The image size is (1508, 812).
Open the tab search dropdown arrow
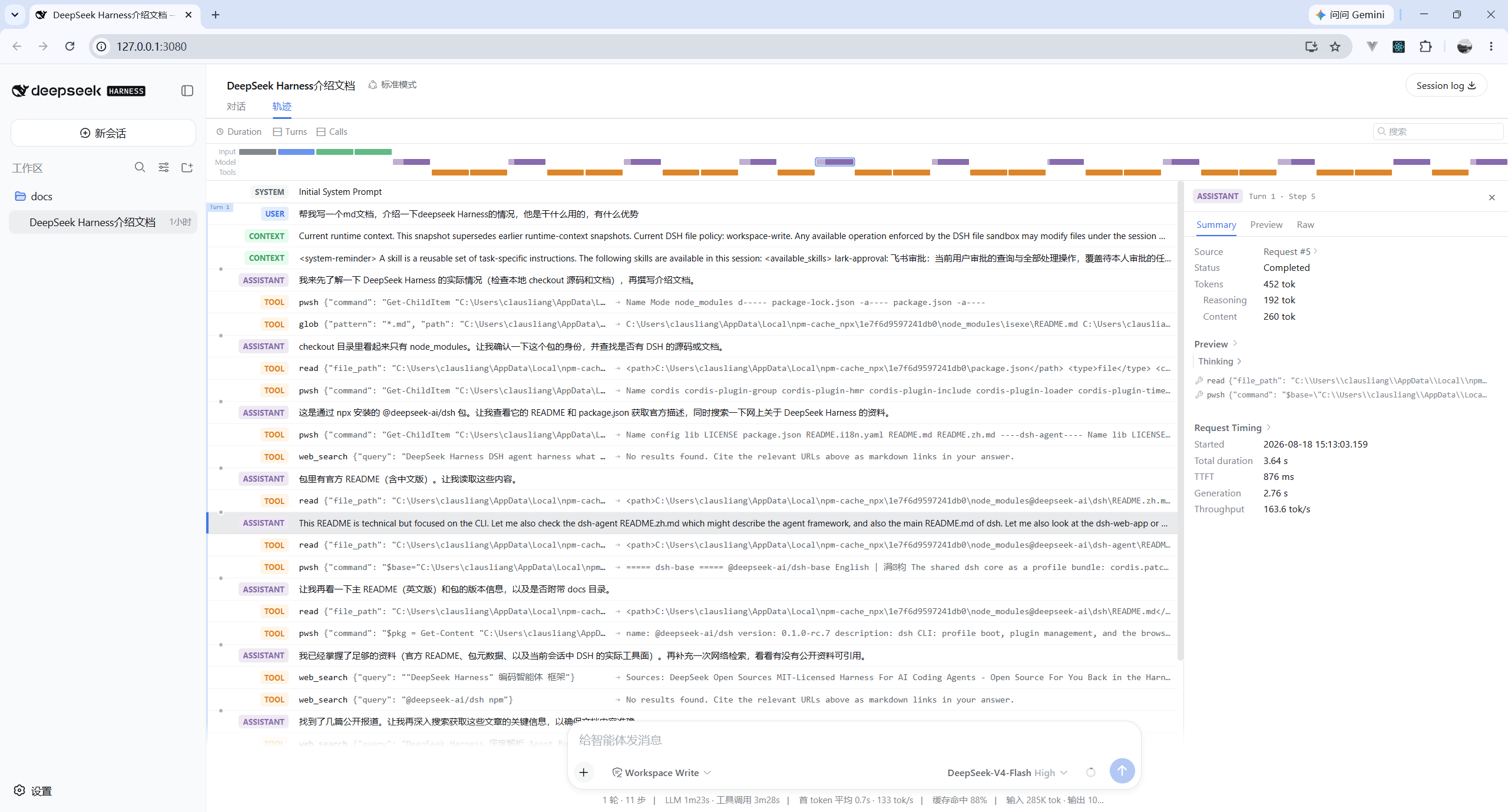[15, 15]
